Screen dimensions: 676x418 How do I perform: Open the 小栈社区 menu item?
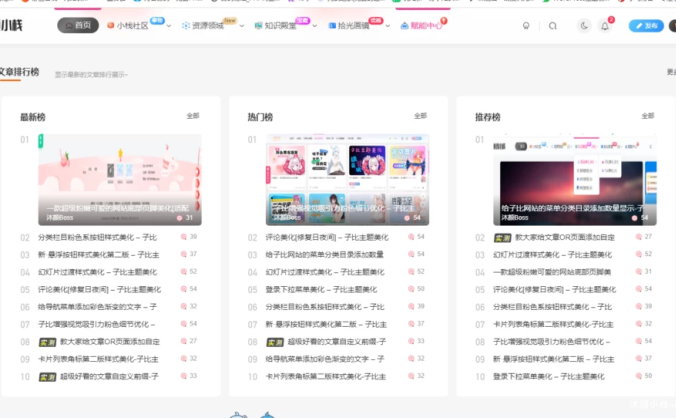[x=132, y=26]
